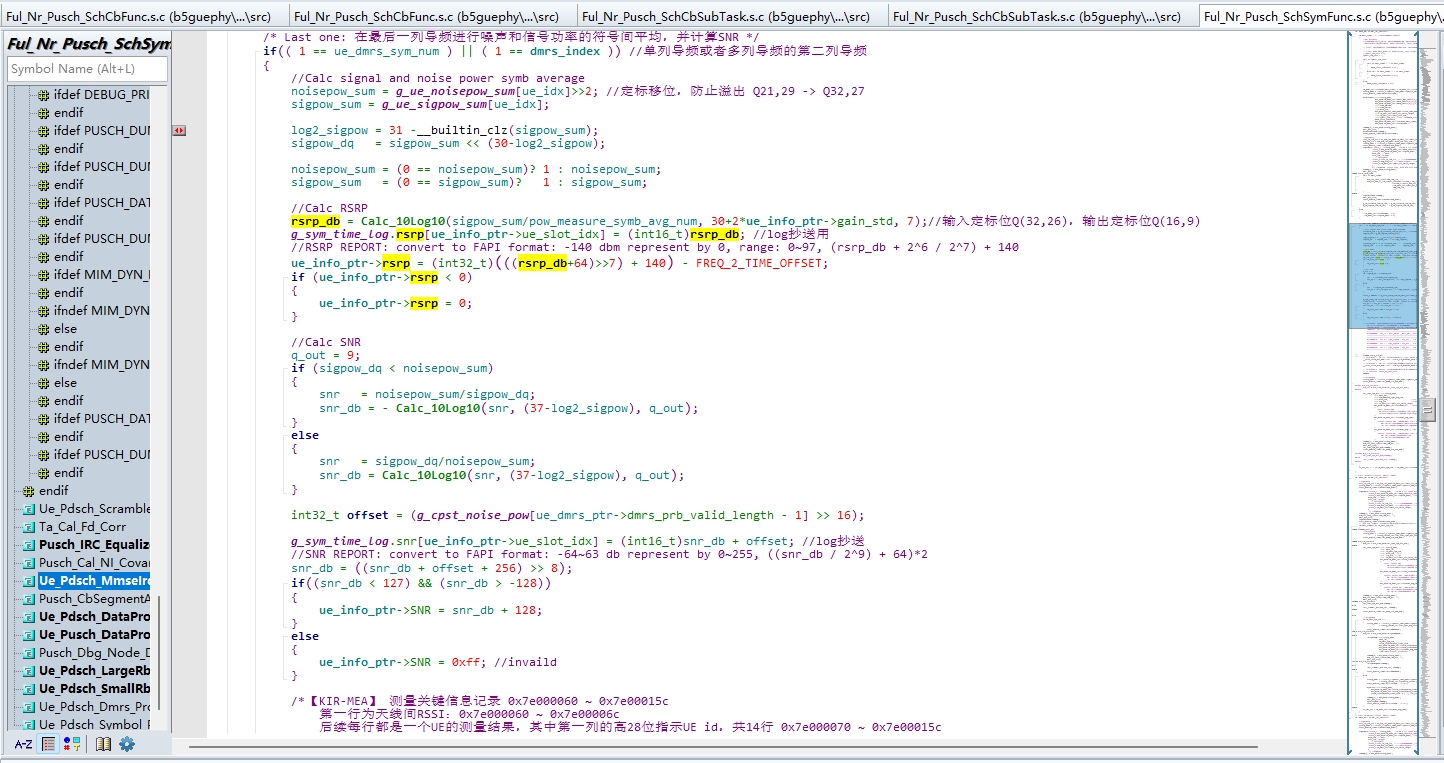The width and height of the screenshot is (1444, 763).
Task: Switch to first Ful_Nr_Pusch_SchCbFunc.c tab
Action: tap(144, 16)
